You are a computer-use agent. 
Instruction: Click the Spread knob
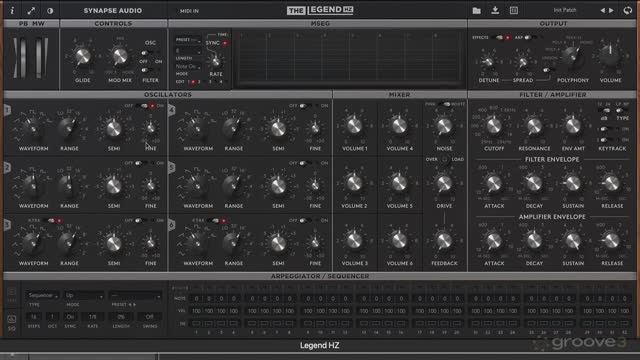(523, 62)
